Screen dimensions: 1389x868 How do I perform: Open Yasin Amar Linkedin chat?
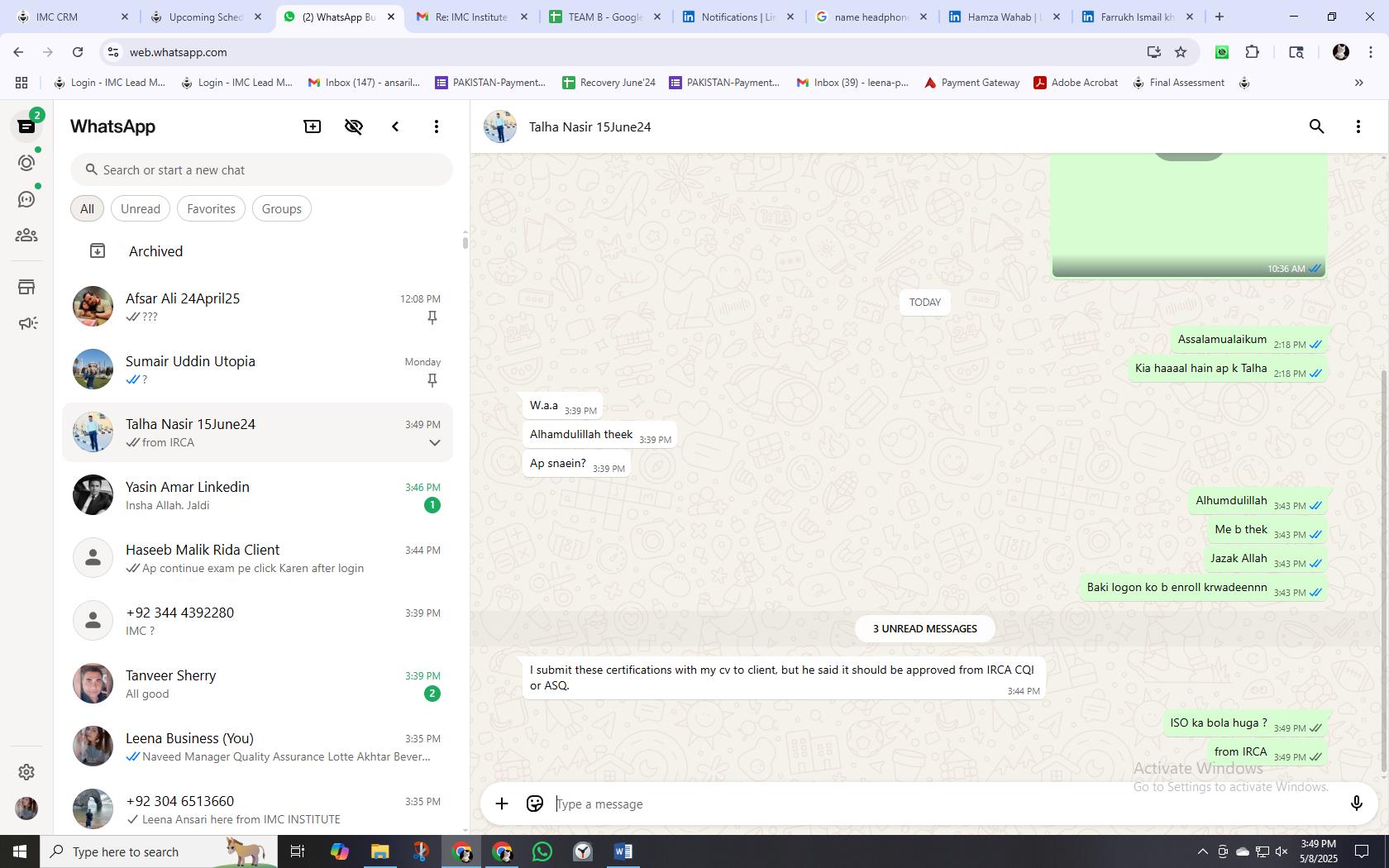point(258,495)
